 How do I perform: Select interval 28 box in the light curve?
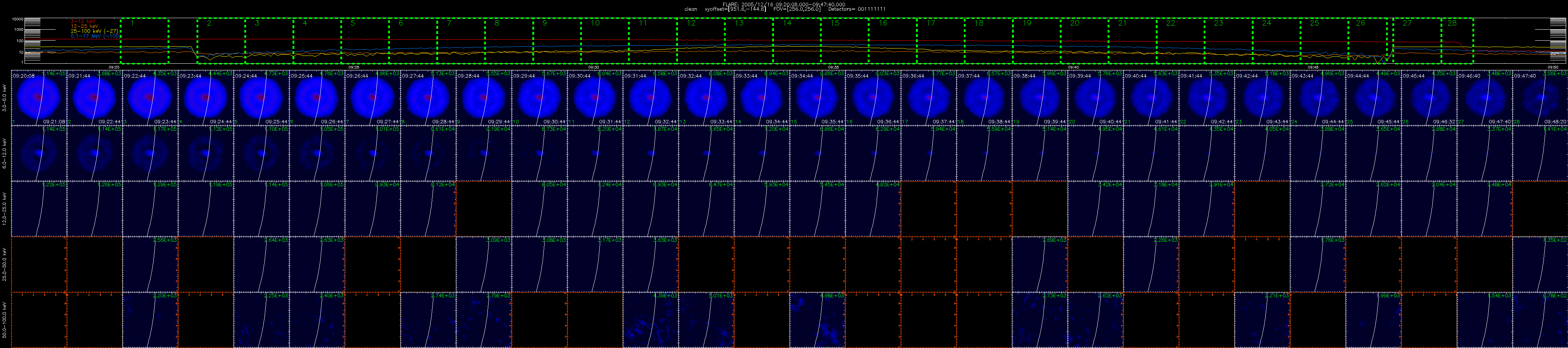click(1458, 41)
